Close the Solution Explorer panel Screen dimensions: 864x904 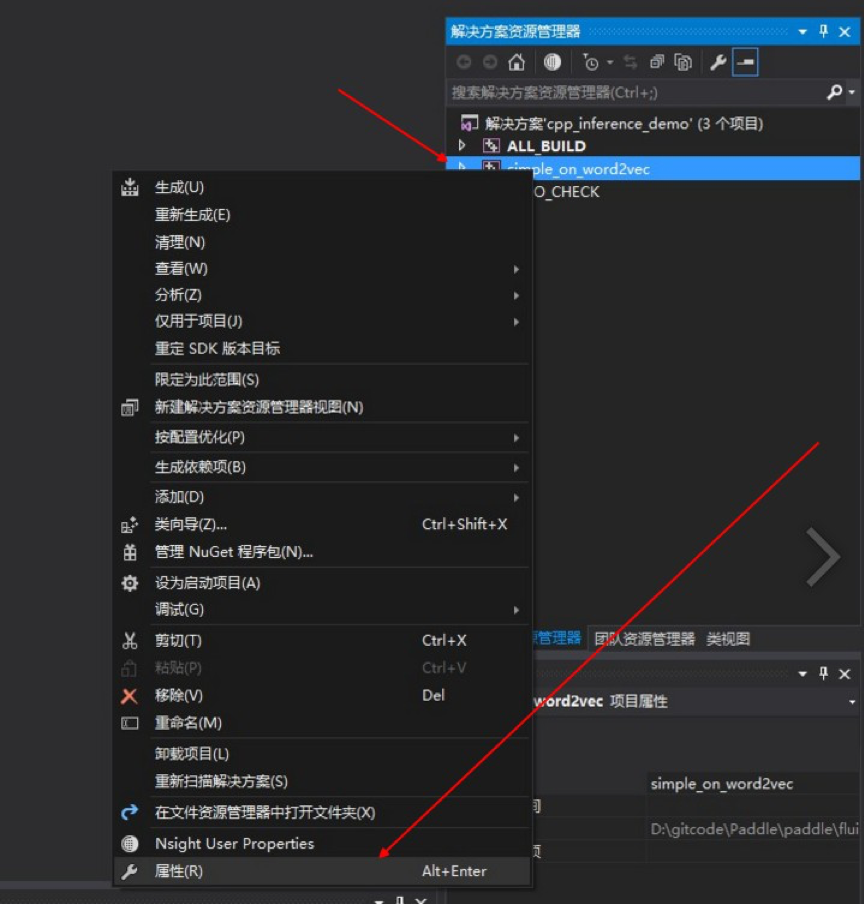[x=844, y=32]
